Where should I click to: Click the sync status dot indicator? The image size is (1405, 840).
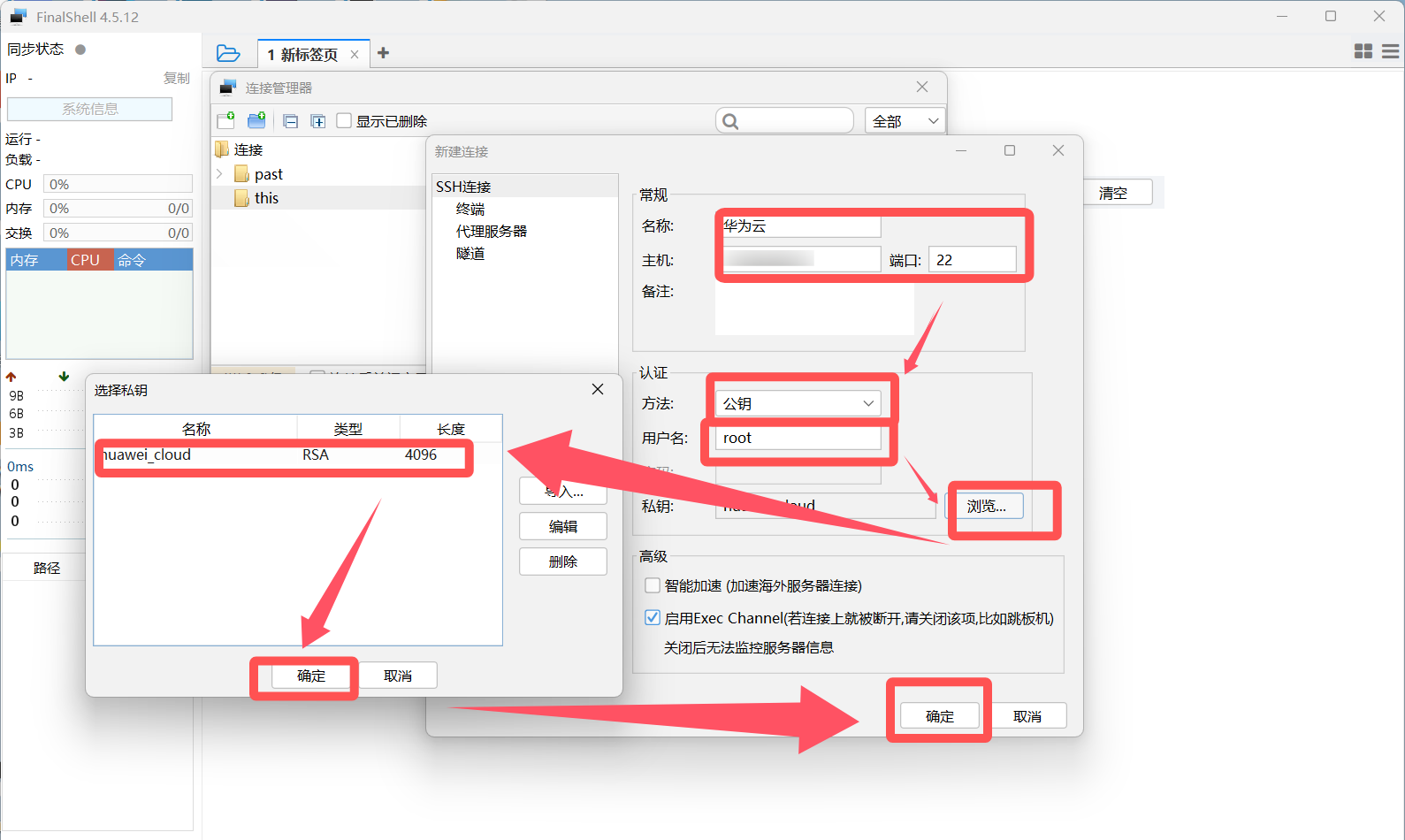click(80, 50)
